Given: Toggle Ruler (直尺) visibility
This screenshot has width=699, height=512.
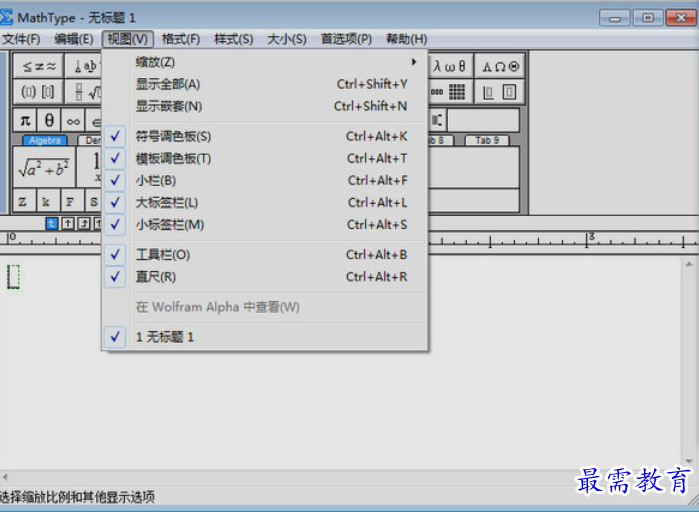Looking at the screenshot, I should (x=266, y=277).
